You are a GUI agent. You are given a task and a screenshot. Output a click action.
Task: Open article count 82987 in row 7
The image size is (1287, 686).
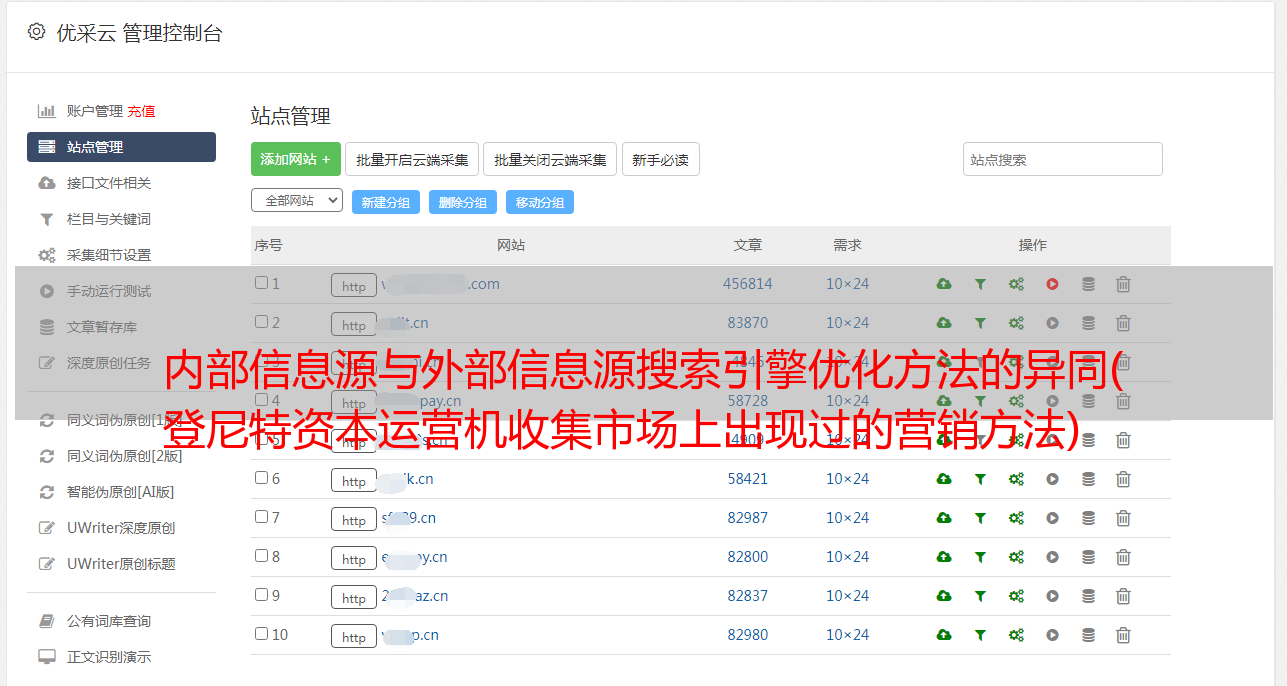point(748,518)
